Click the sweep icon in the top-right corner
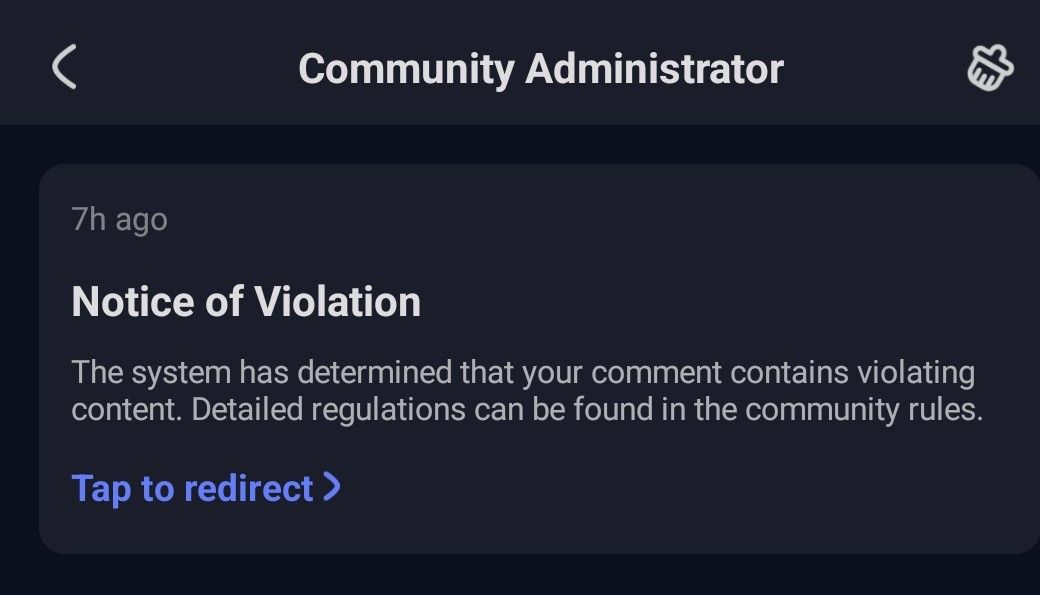The image size is (1040, 595). point(988,68)
